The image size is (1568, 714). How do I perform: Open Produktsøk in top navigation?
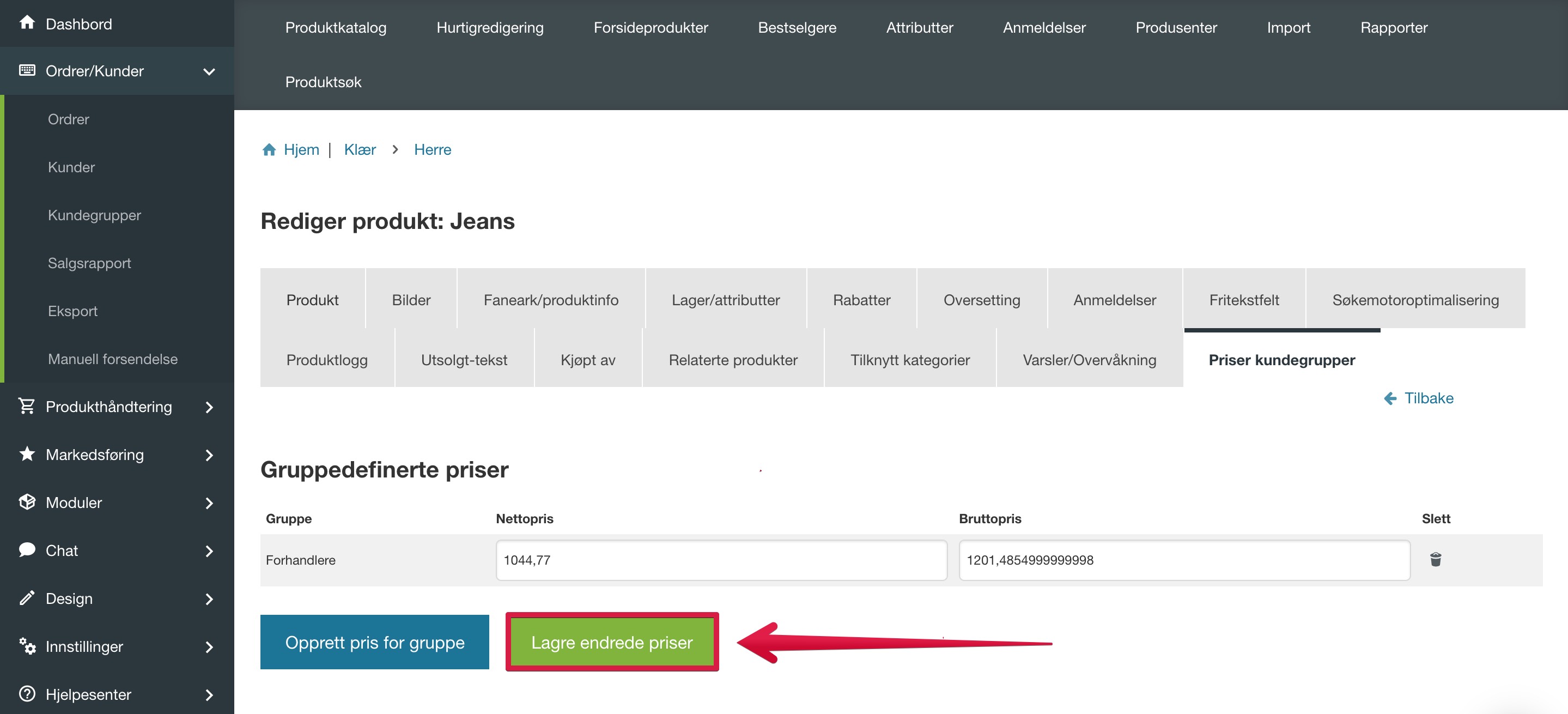point(323,82)
